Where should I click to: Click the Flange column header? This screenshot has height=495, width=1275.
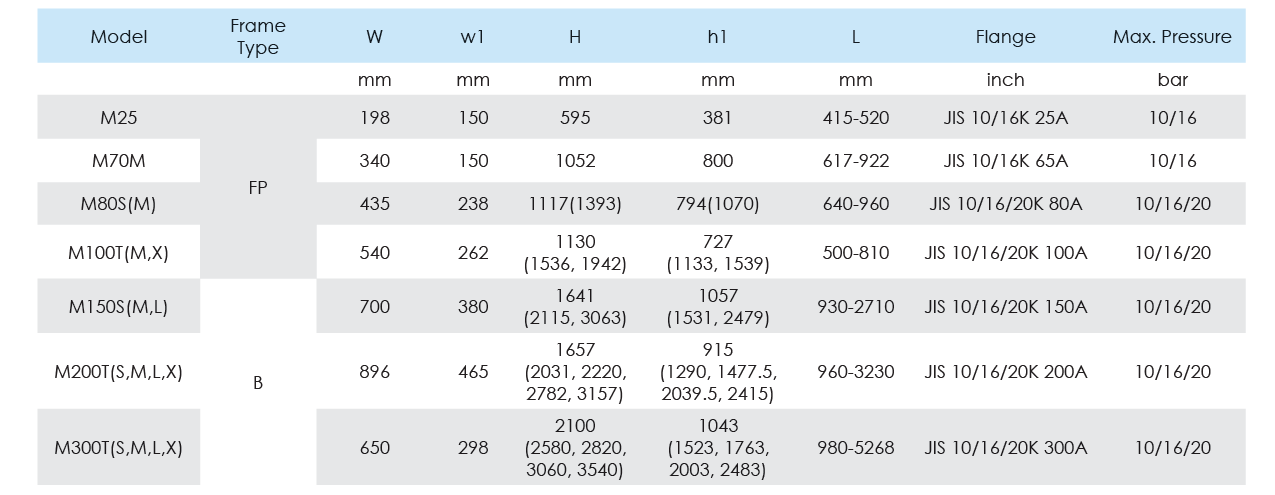[x=1005, y=37]
